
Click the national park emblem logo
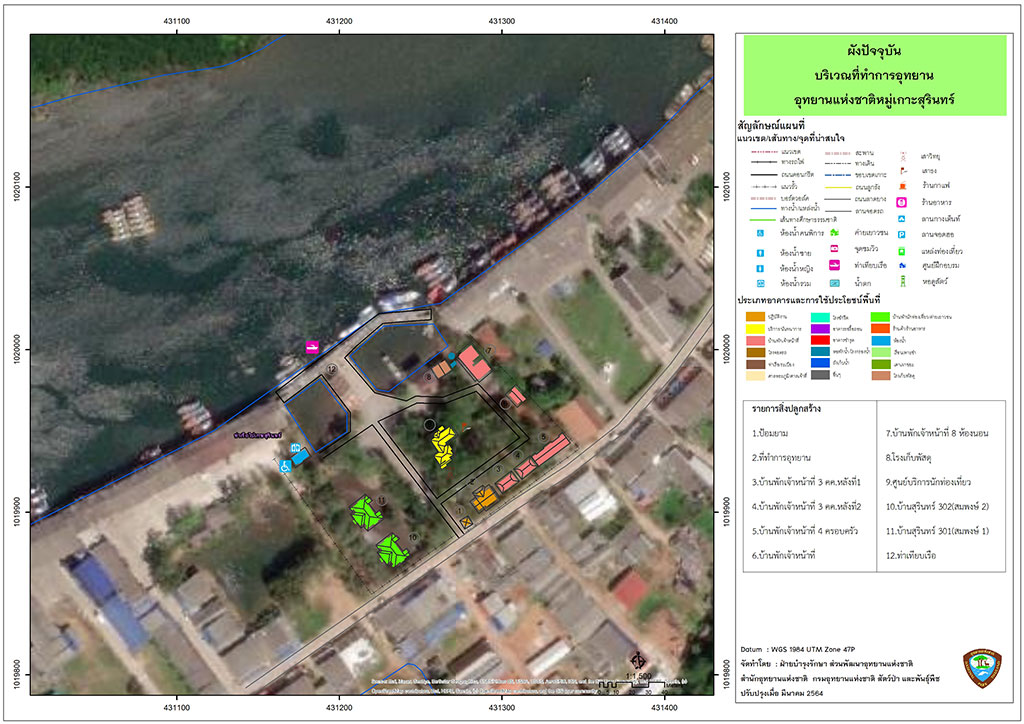[x=982, y=668]
